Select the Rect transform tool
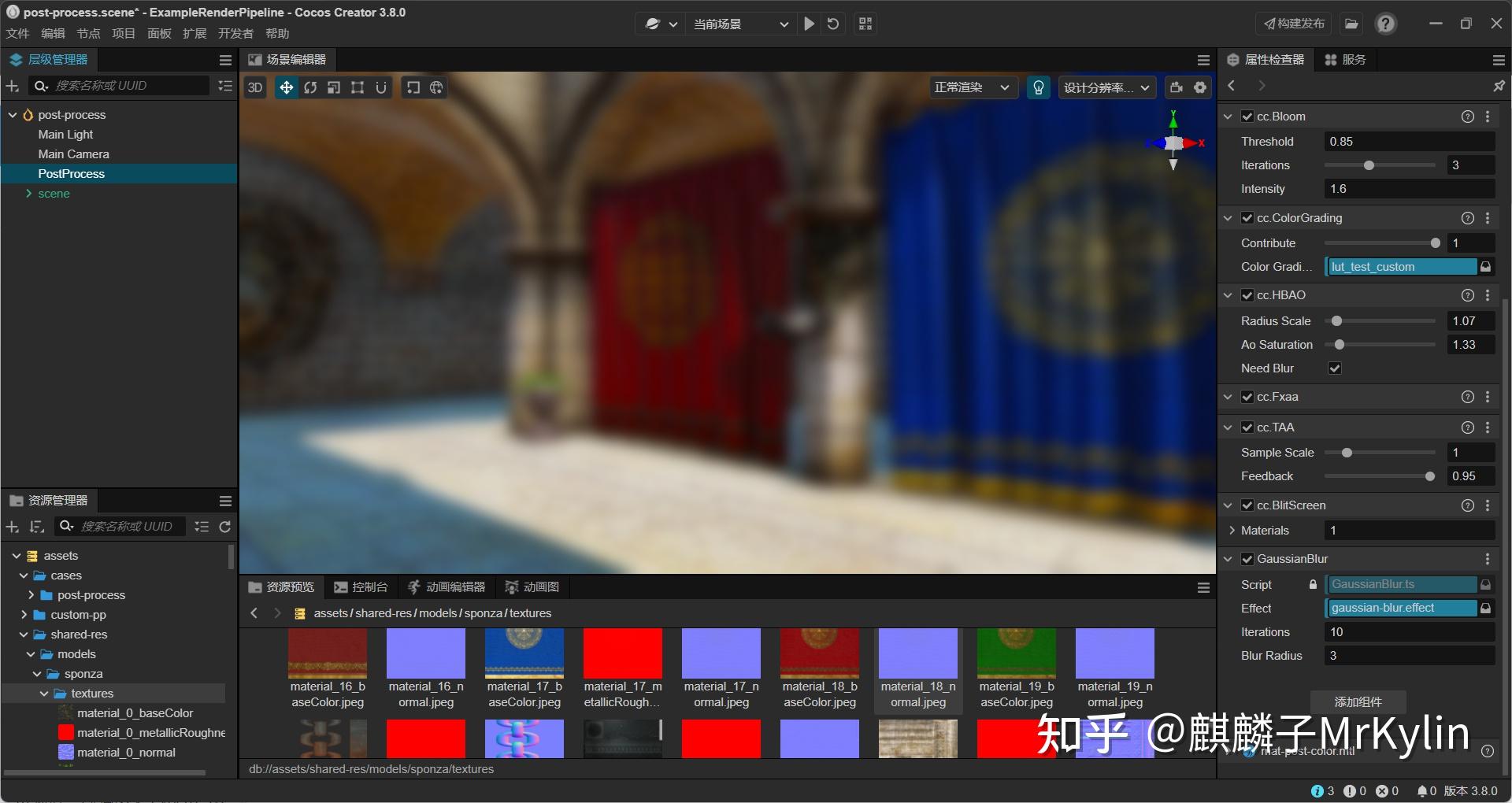The image size is (1512, 803). point(358,87)
